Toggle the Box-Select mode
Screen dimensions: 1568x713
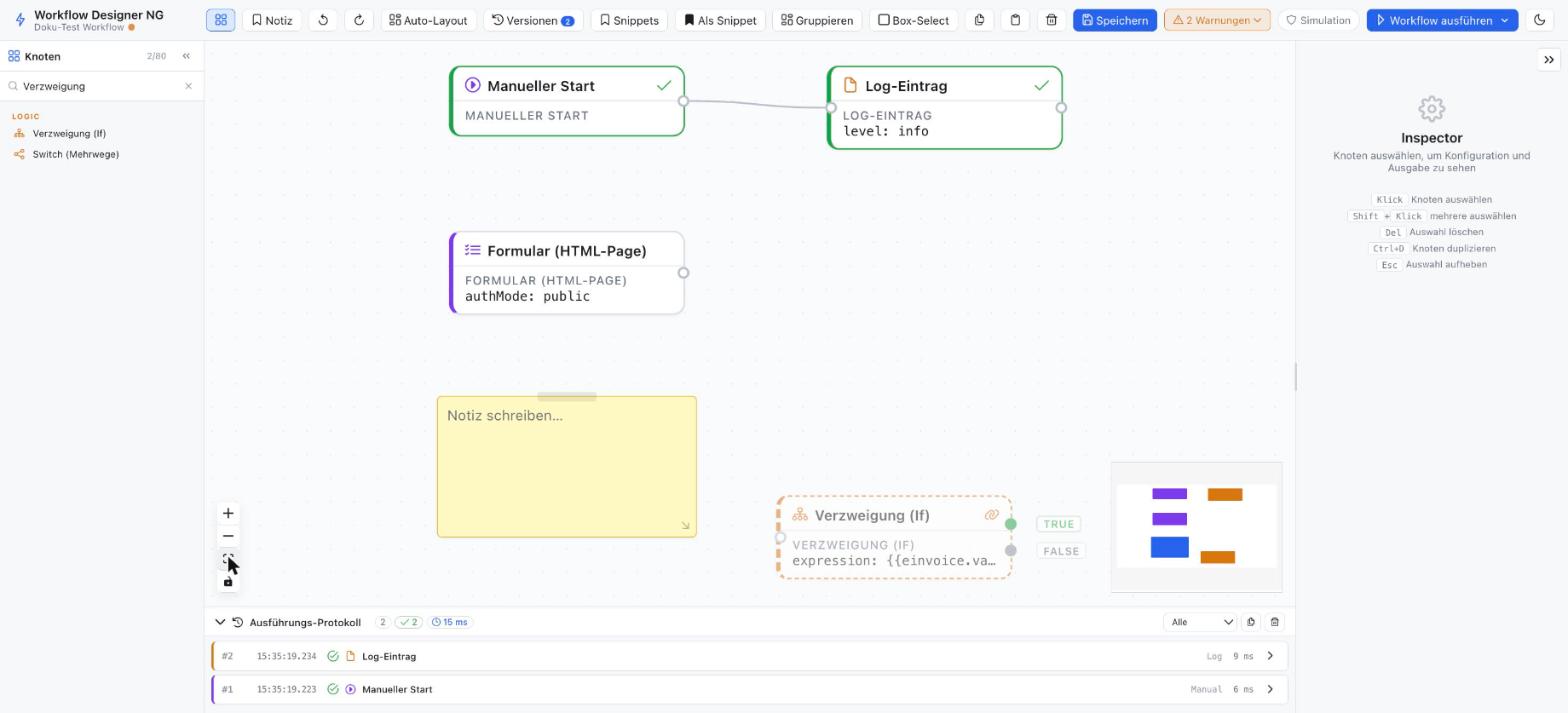point(913,20)
